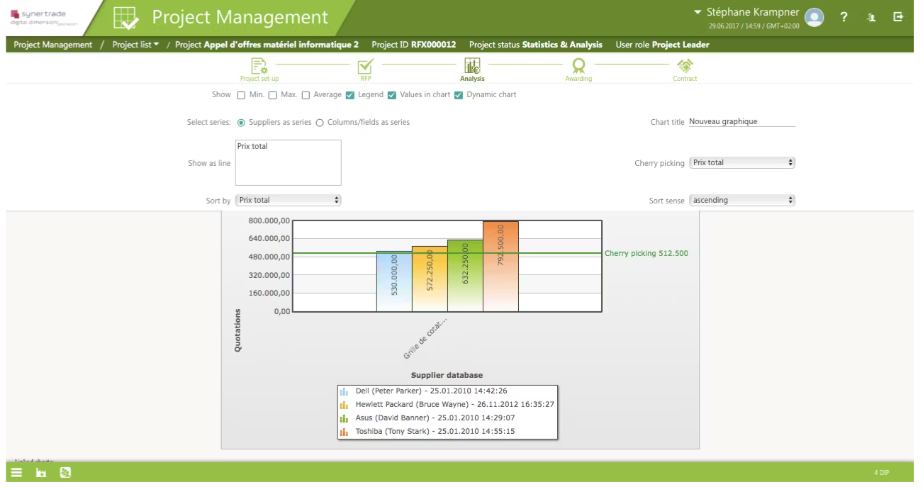Image resolution: width=924 pixels, height=490 pixels.
Task: Select the Awarding ribbon icon
Action: click(578, 66)
